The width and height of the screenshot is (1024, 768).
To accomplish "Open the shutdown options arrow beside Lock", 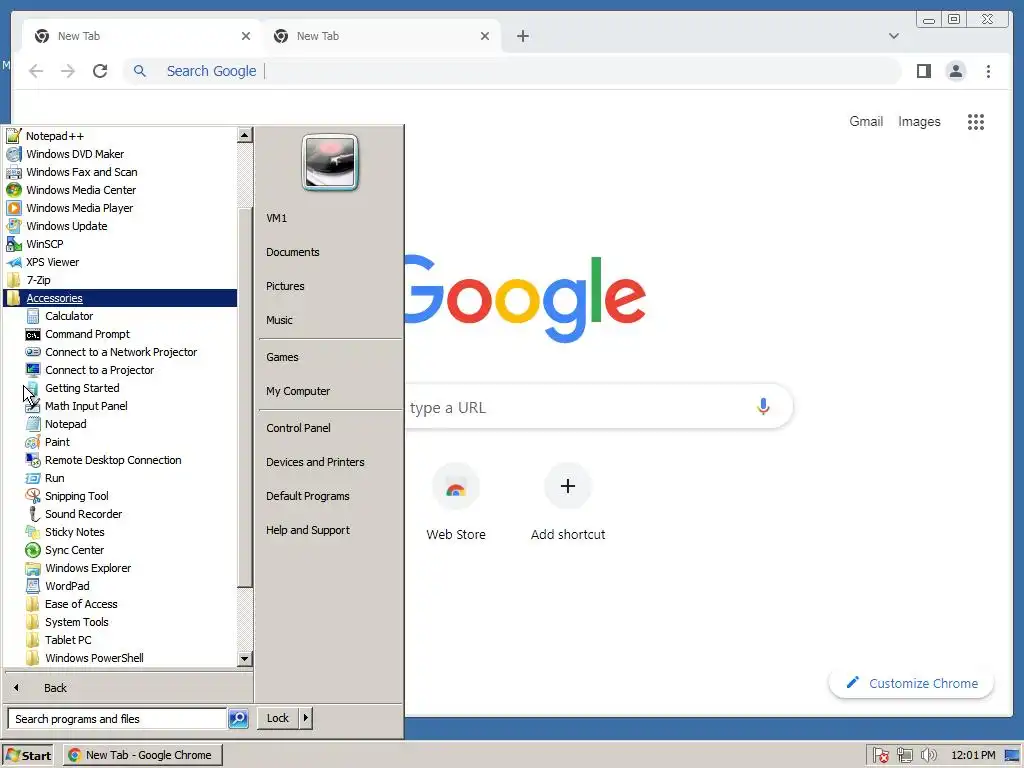I will (x=306, y=718).
